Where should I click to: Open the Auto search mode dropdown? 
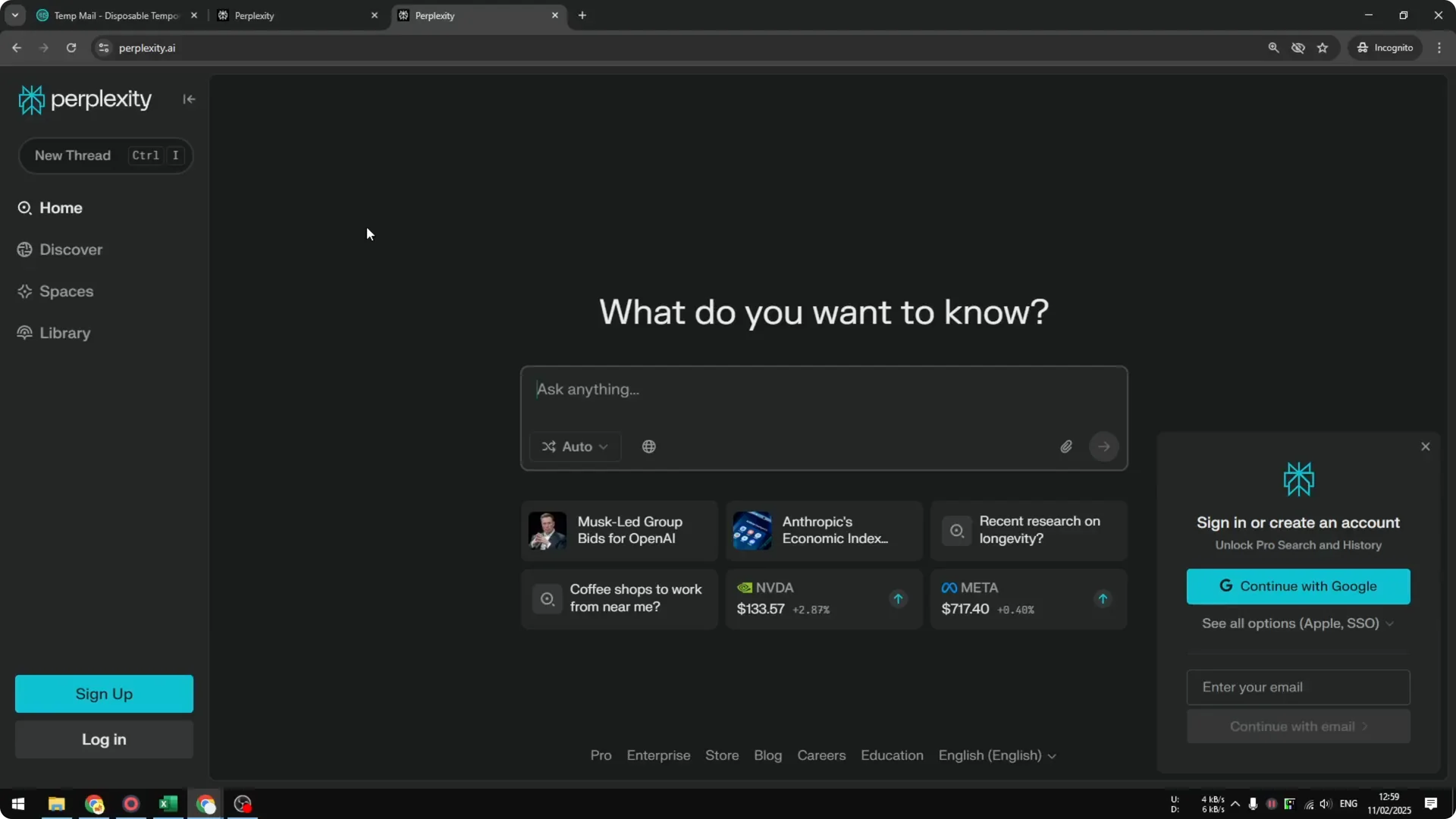pyautogui.click(x=574, y=447)
